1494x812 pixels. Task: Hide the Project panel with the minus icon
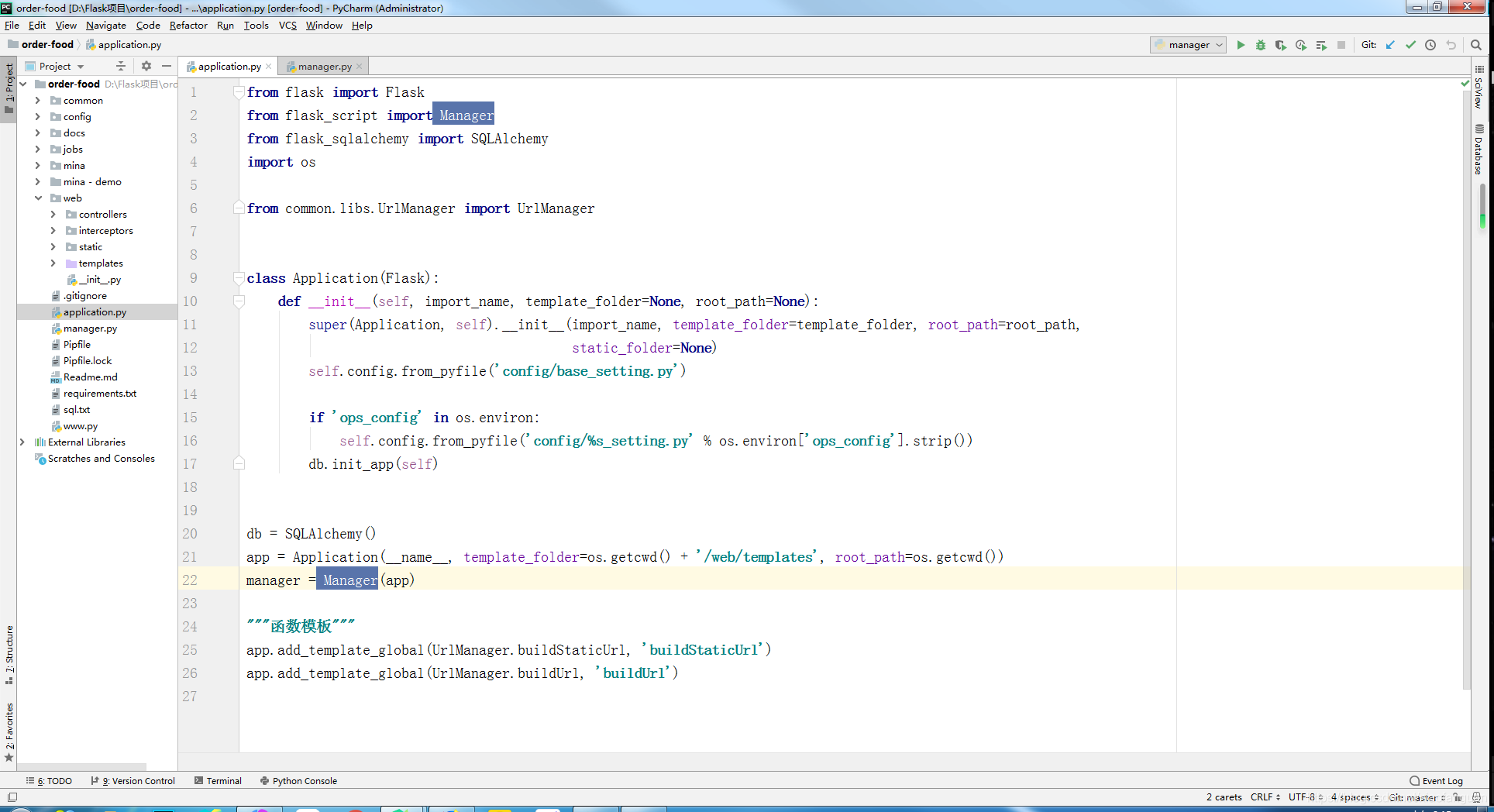(167, 66)
